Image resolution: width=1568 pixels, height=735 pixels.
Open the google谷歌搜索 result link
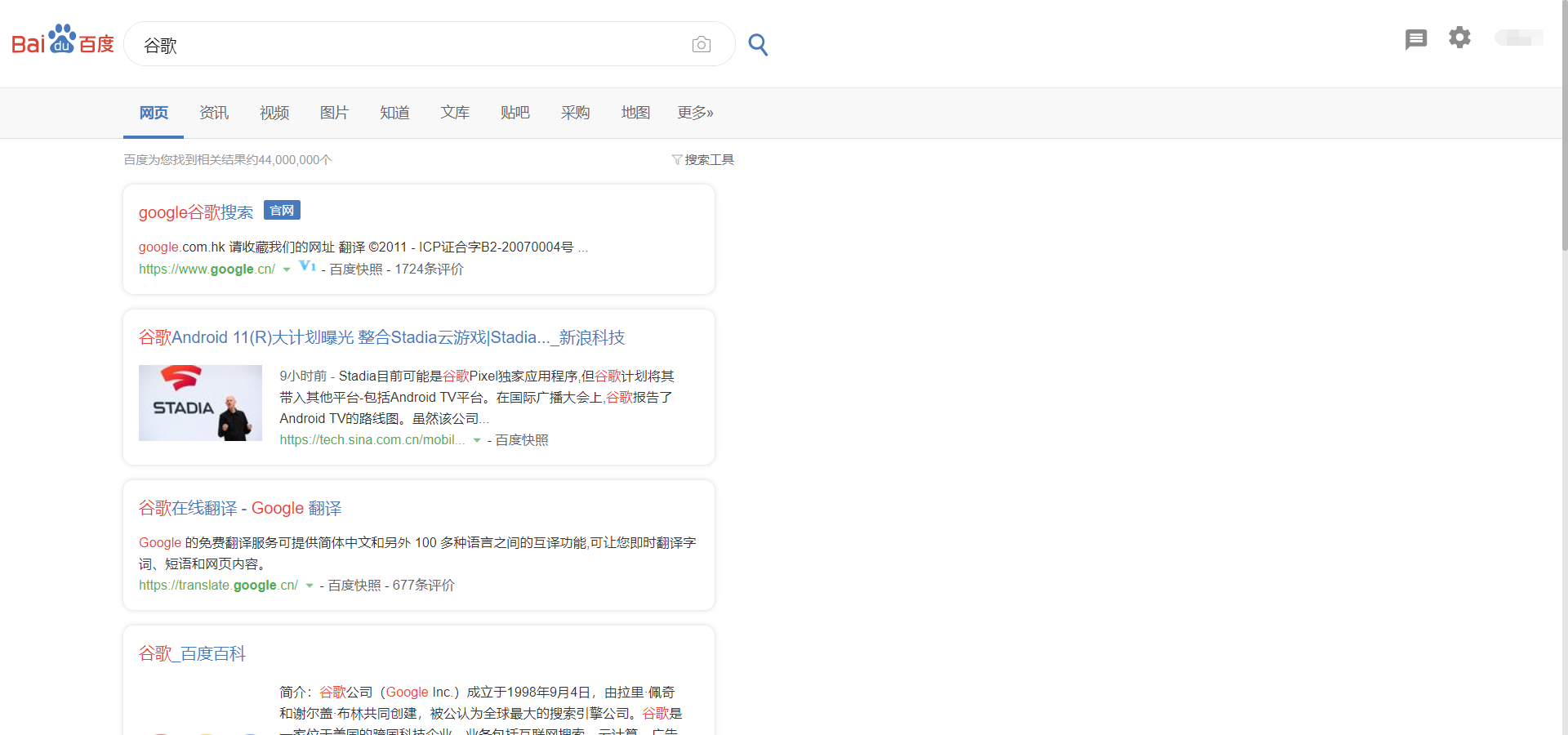point(195,212)
